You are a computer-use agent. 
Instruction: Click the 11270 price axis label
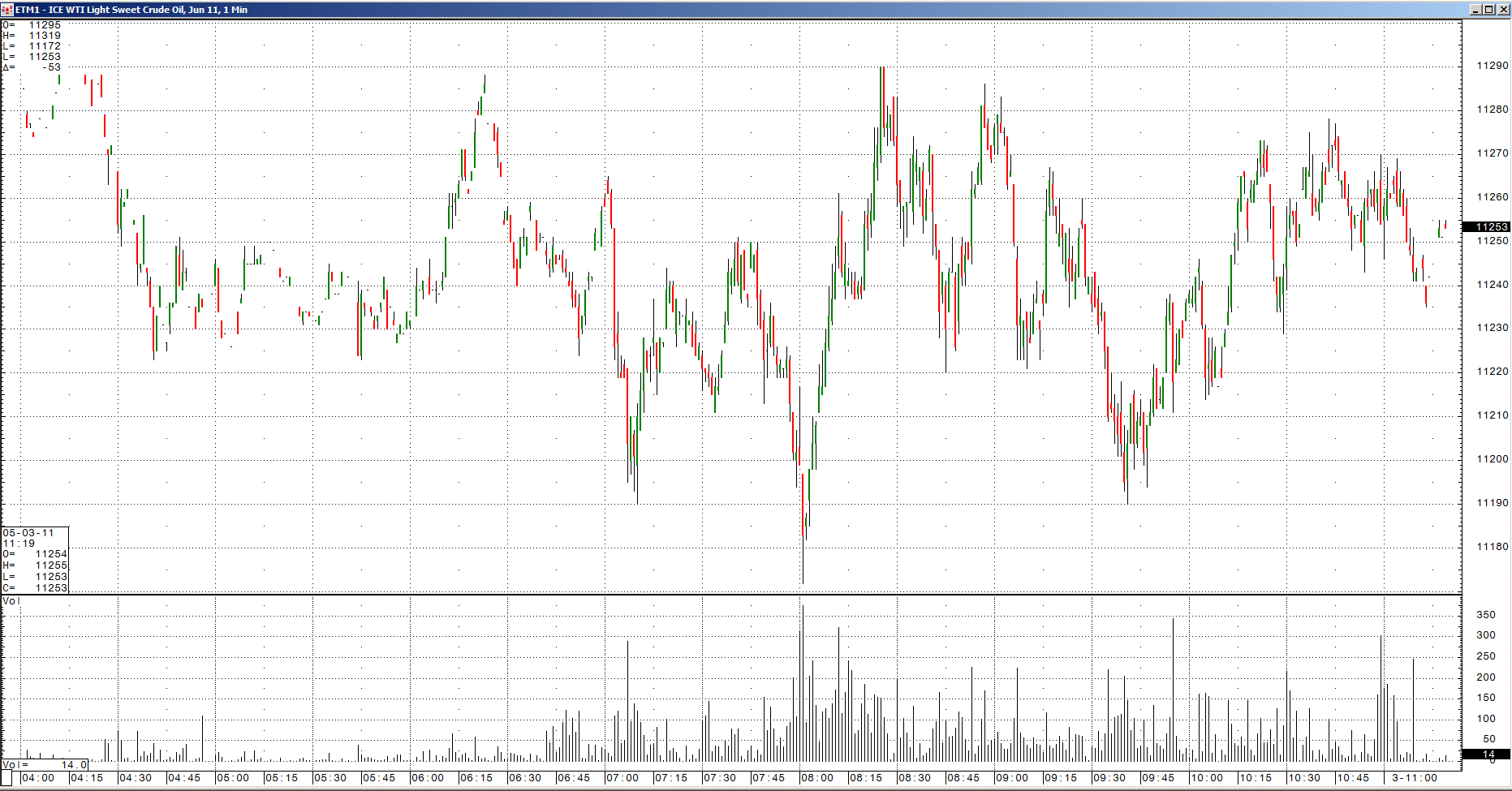[x=1493, y=153]
